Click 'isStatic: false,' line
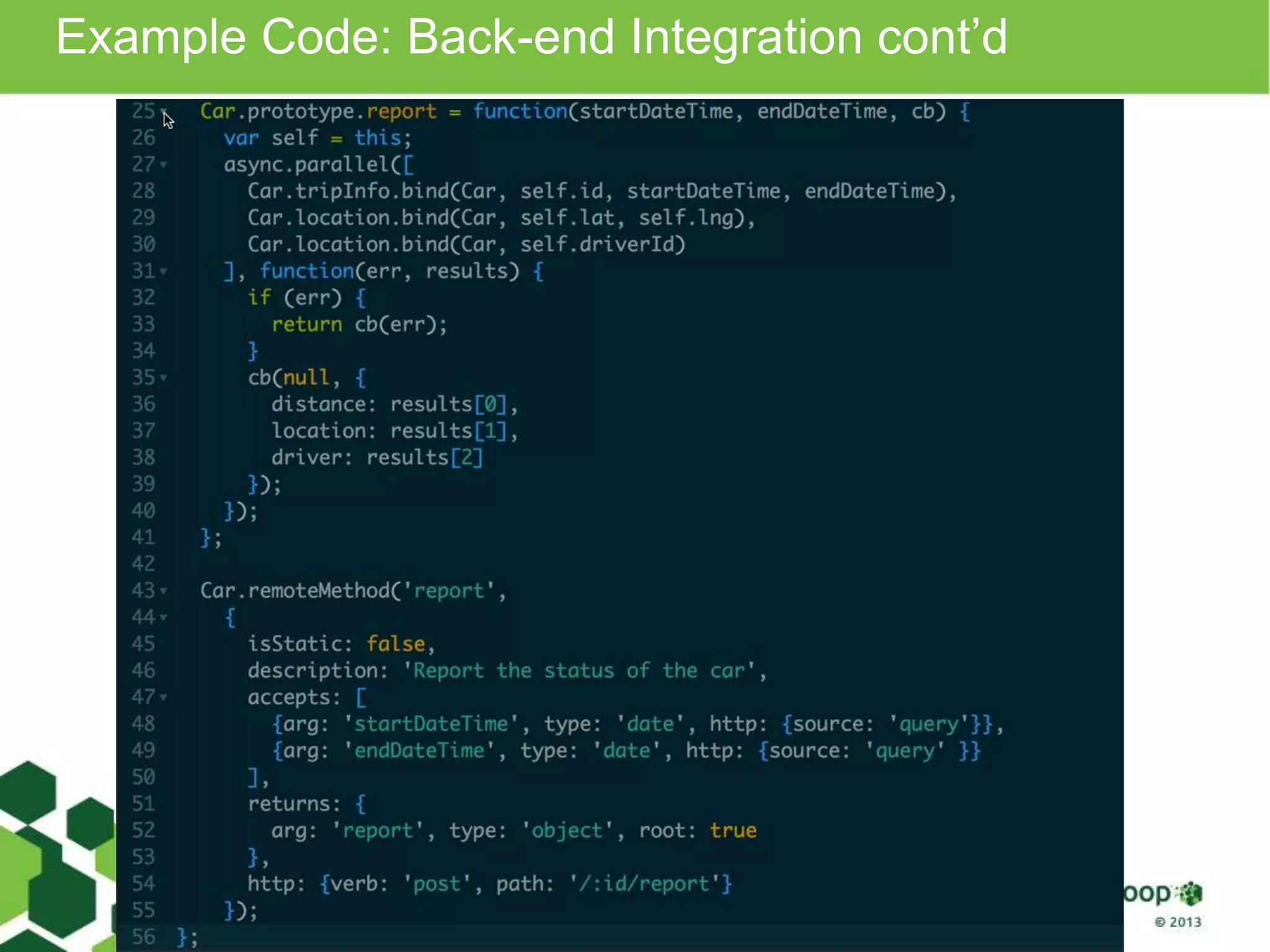This screenshot has height=952, width=1270. coord(341,644)
